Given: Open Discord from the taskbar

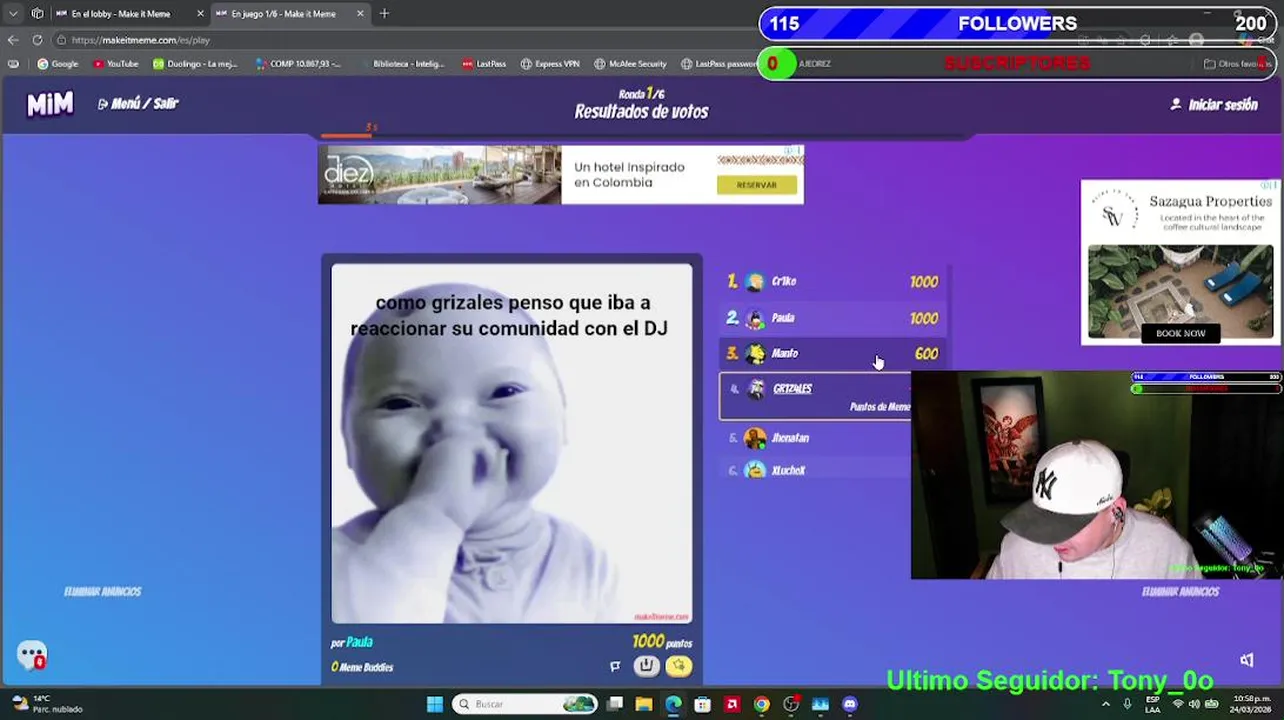Looking at the screenshot, I should tap(850, 704).
